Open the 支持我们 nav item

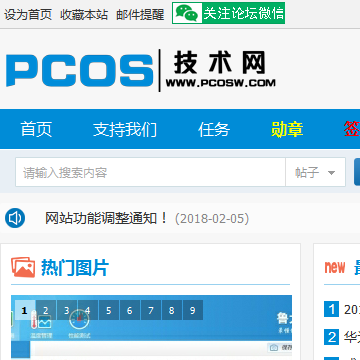tap(125, 129)
